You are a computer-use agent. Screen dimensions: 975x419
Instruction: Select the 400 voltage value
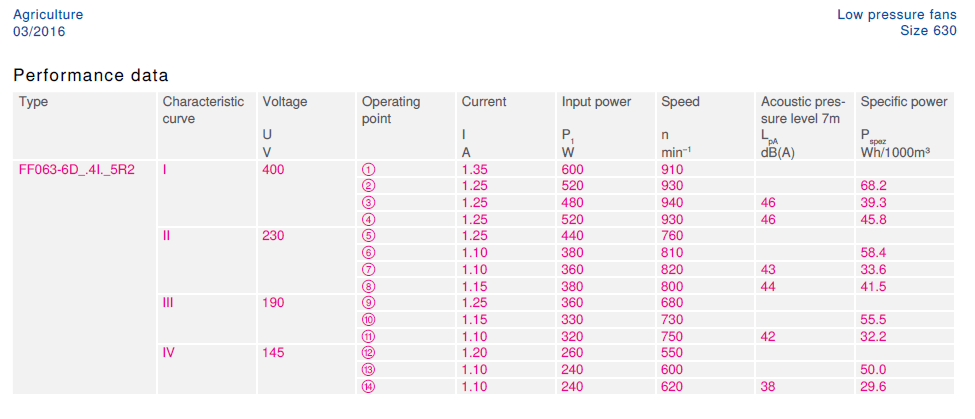tap(273, 170)
